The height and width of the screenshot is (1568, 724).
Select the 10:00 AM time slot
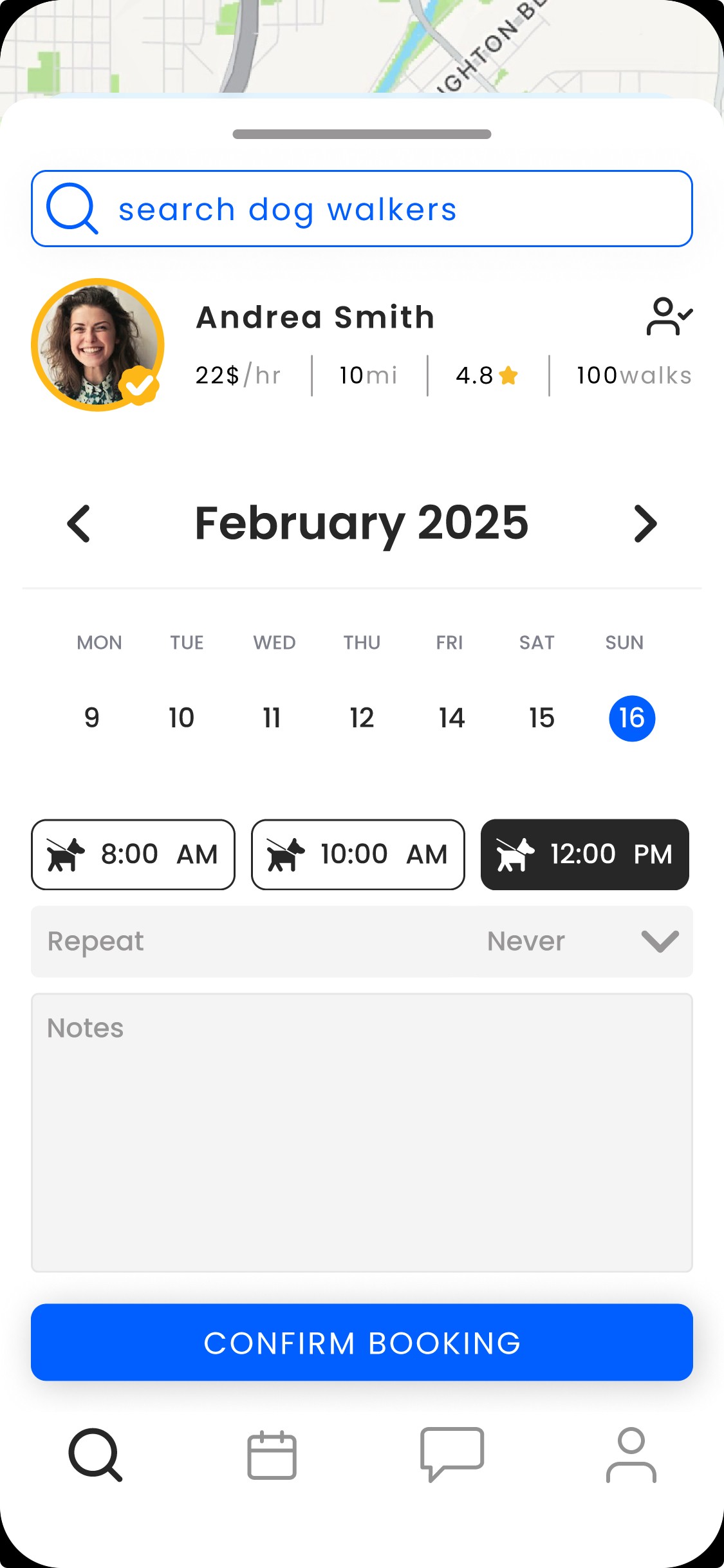[x=358, y=854]
